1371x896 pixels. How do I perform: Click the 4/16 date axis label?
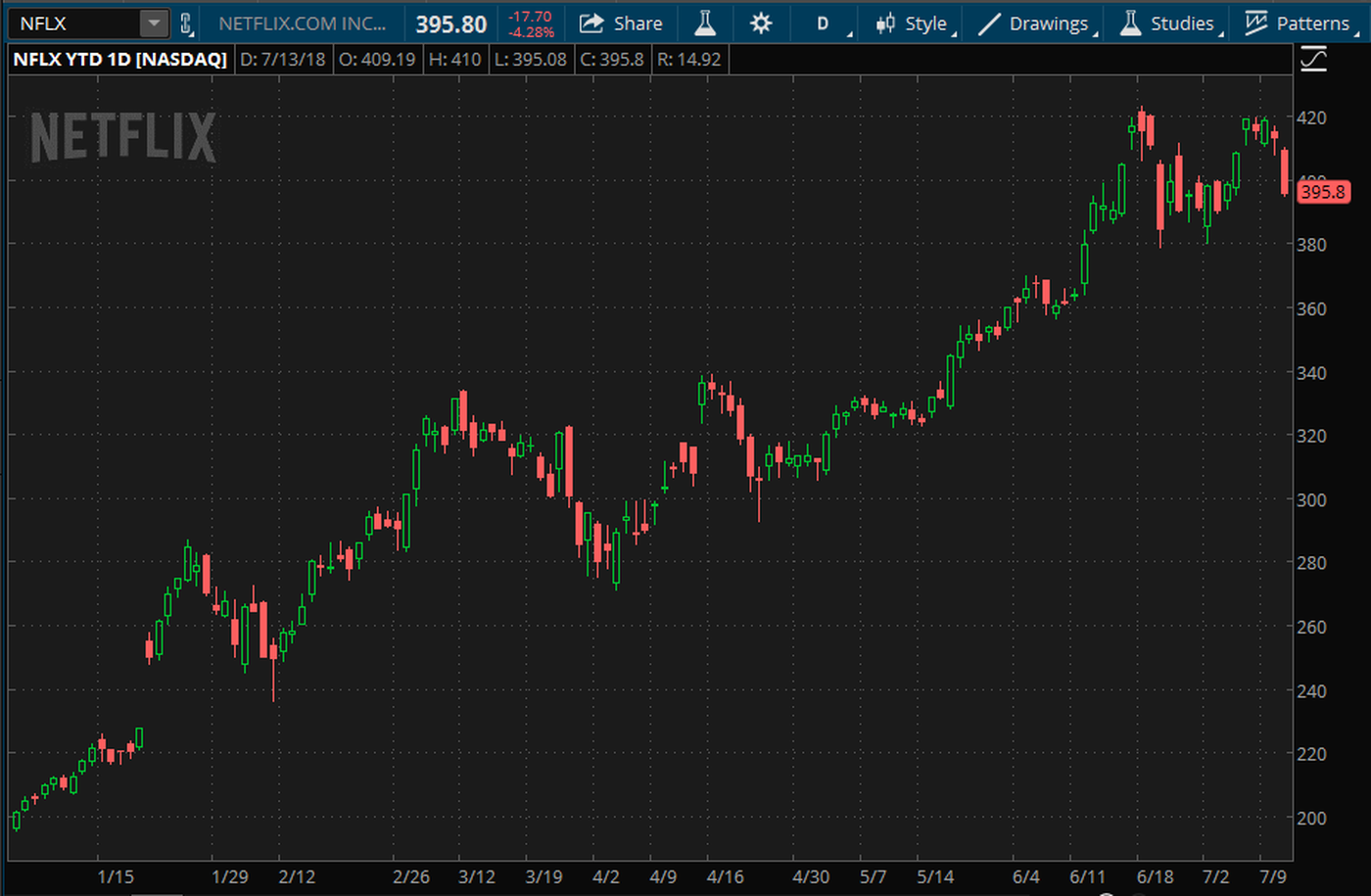point(726,876)
